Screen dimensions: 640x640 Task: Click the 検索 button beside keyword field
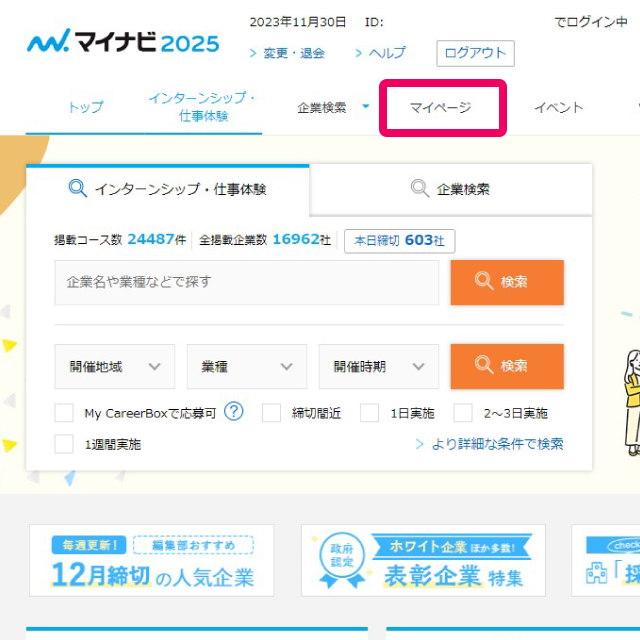pos(507,282)
